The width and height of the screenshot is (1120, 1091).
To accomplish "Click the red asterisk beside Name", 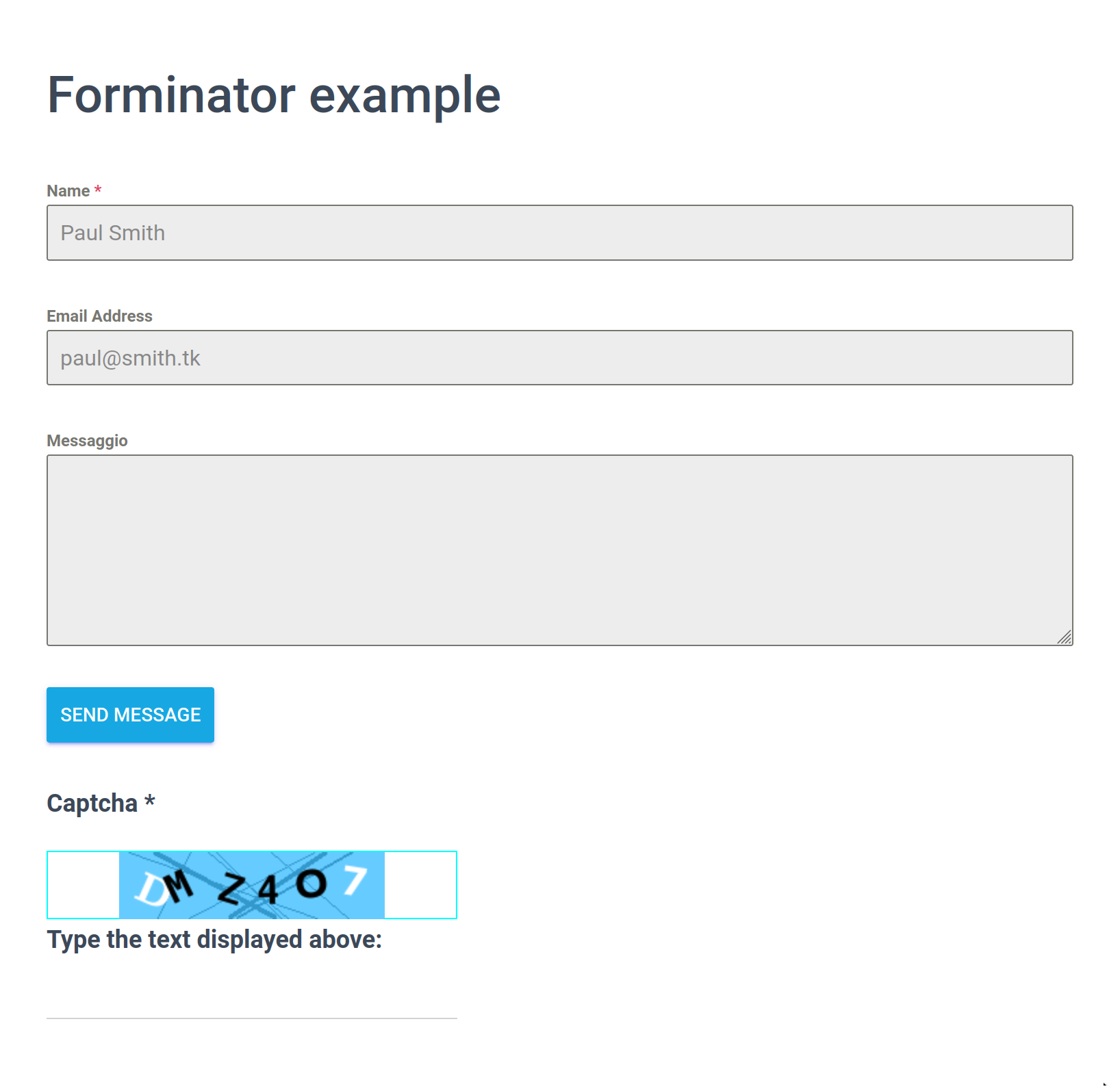I will pyautogui.click(x=98, y=190).
